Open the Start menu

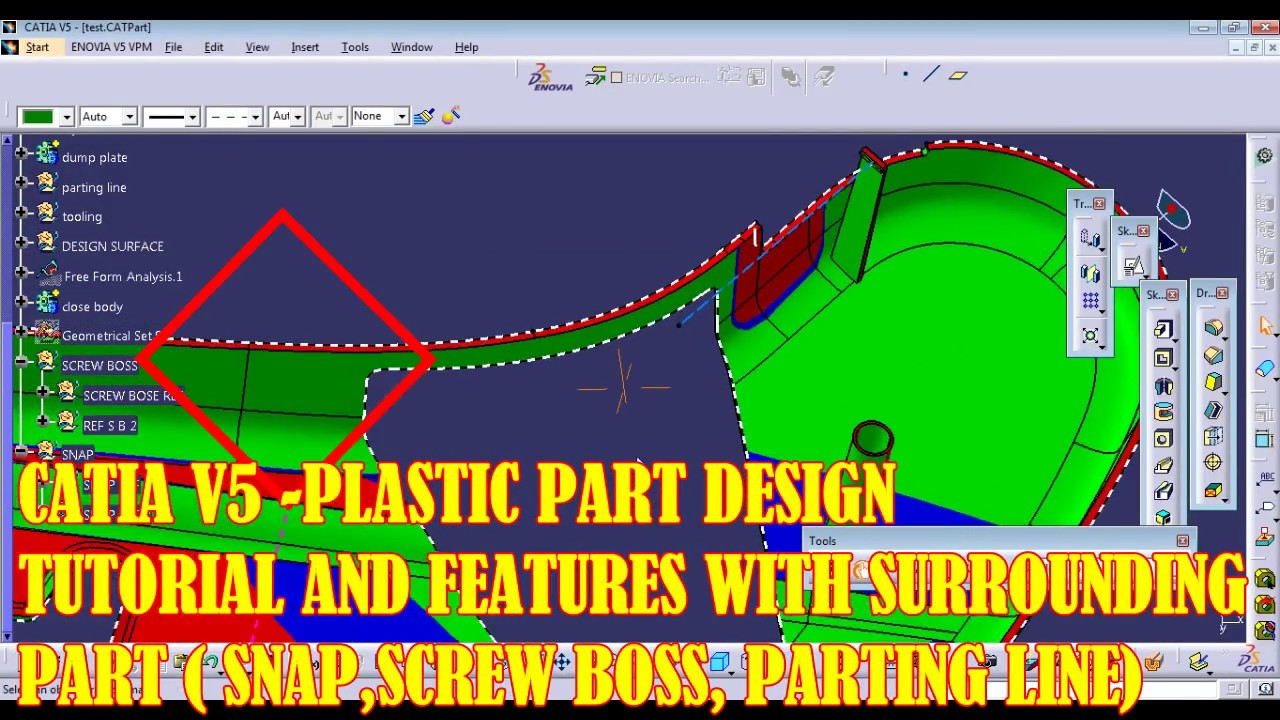pyautogui.click(x=37, y=47)
